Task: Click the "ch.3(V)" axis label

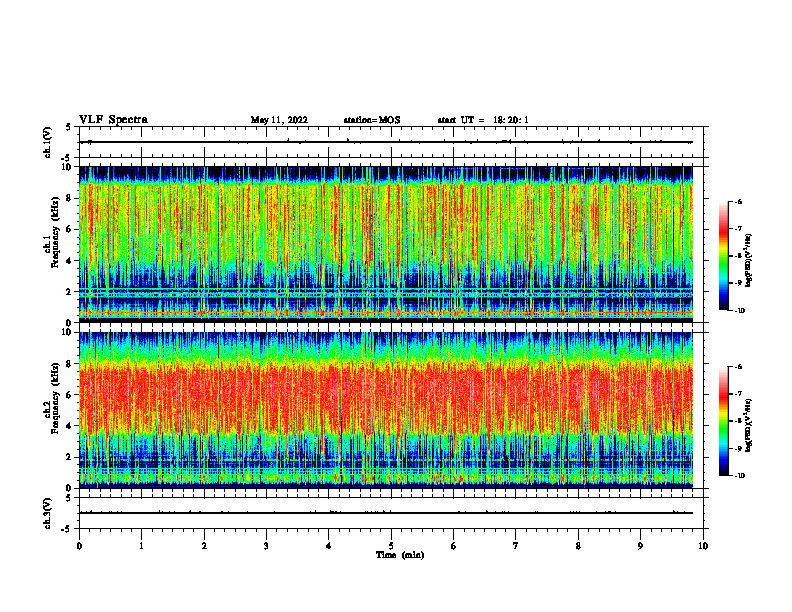Action: [48, 513]
